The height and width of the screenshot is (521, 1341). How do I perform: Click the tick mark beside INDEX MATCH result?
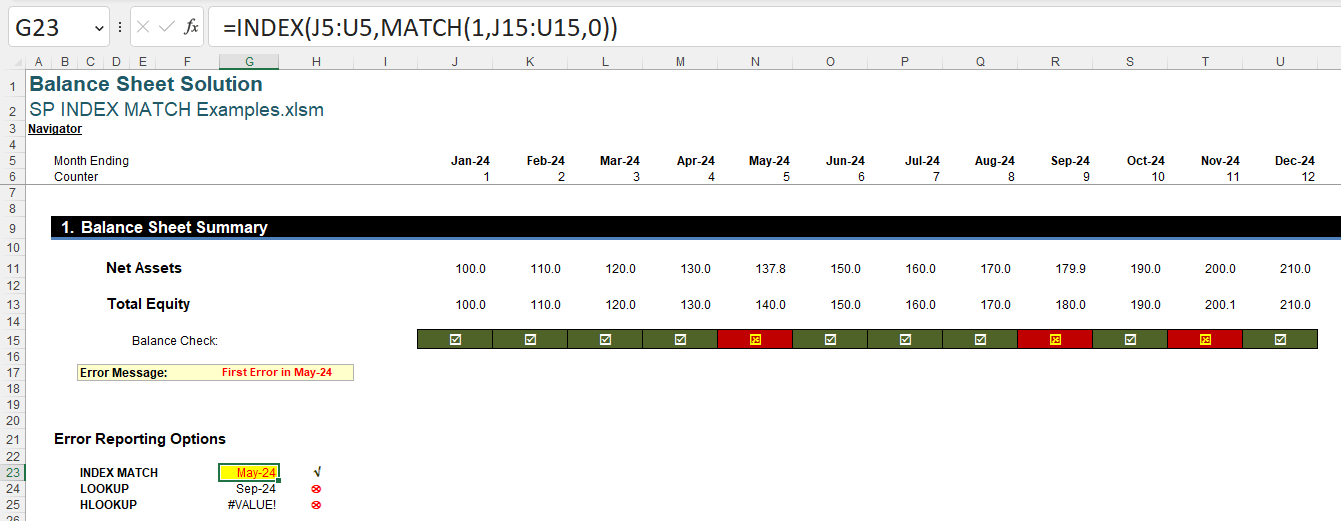click(x=316, y=472)
